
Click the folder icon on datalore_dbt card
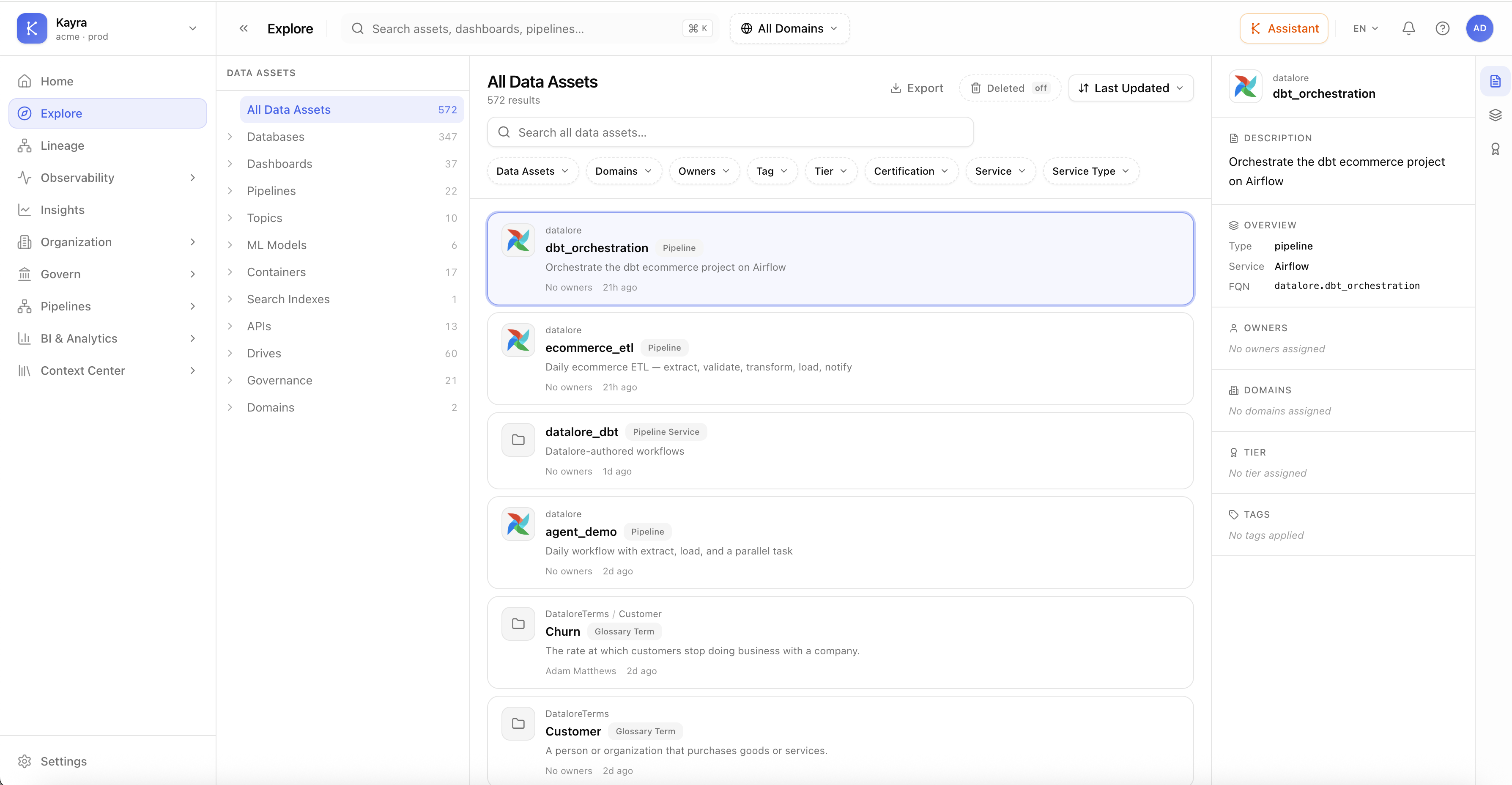518,440
